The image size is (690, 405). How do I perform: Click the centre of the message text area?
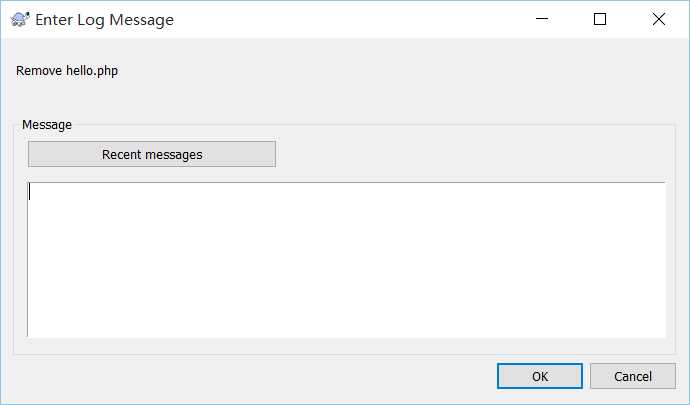(346, 260)
